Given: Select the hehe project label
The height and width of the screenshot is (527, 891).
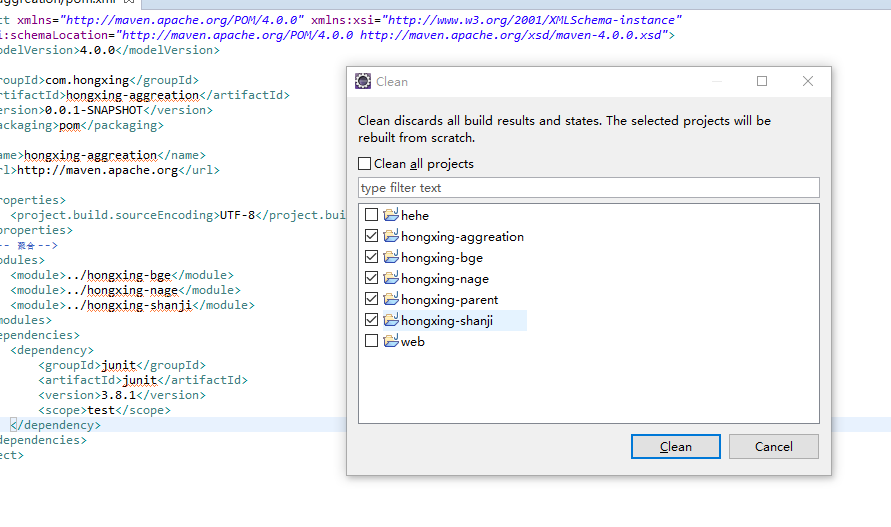Looking at the screenshot, I should coord(415,216).
